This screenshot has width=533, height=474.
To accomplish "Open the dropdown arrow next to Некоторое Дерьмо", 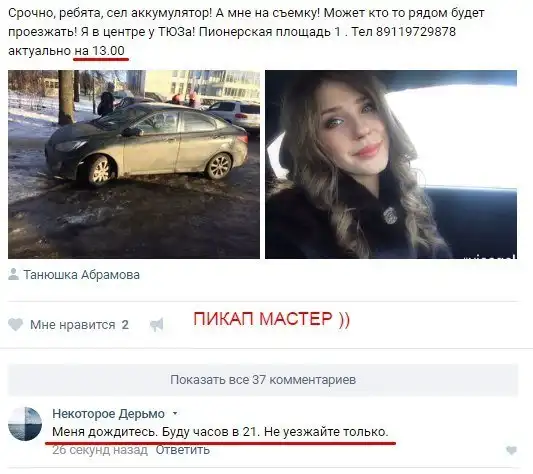I will [x=175, y=414].
